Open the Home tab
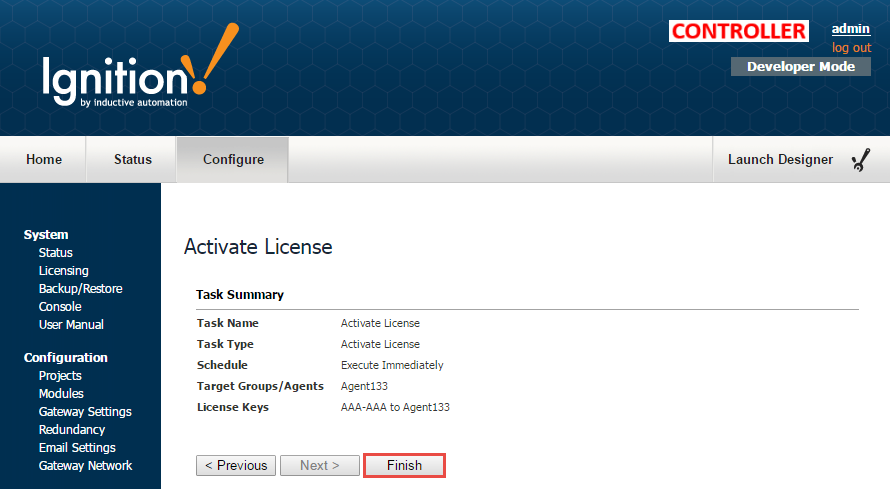The height and width of the screenshot is (489, 890). 44,159
